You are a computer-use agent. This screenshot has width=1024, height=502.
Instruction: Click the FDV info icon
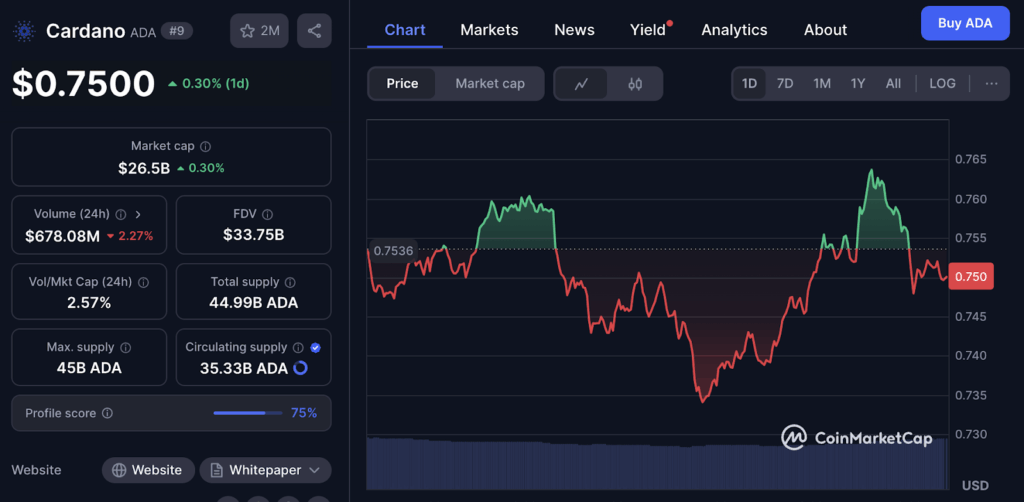click(268, 214)
